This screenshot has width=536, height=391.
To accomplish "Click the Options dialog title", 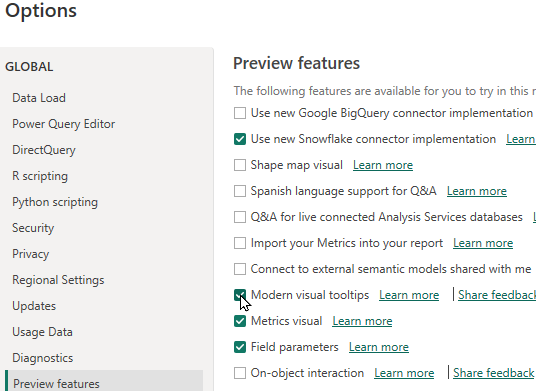I will 41,11.
